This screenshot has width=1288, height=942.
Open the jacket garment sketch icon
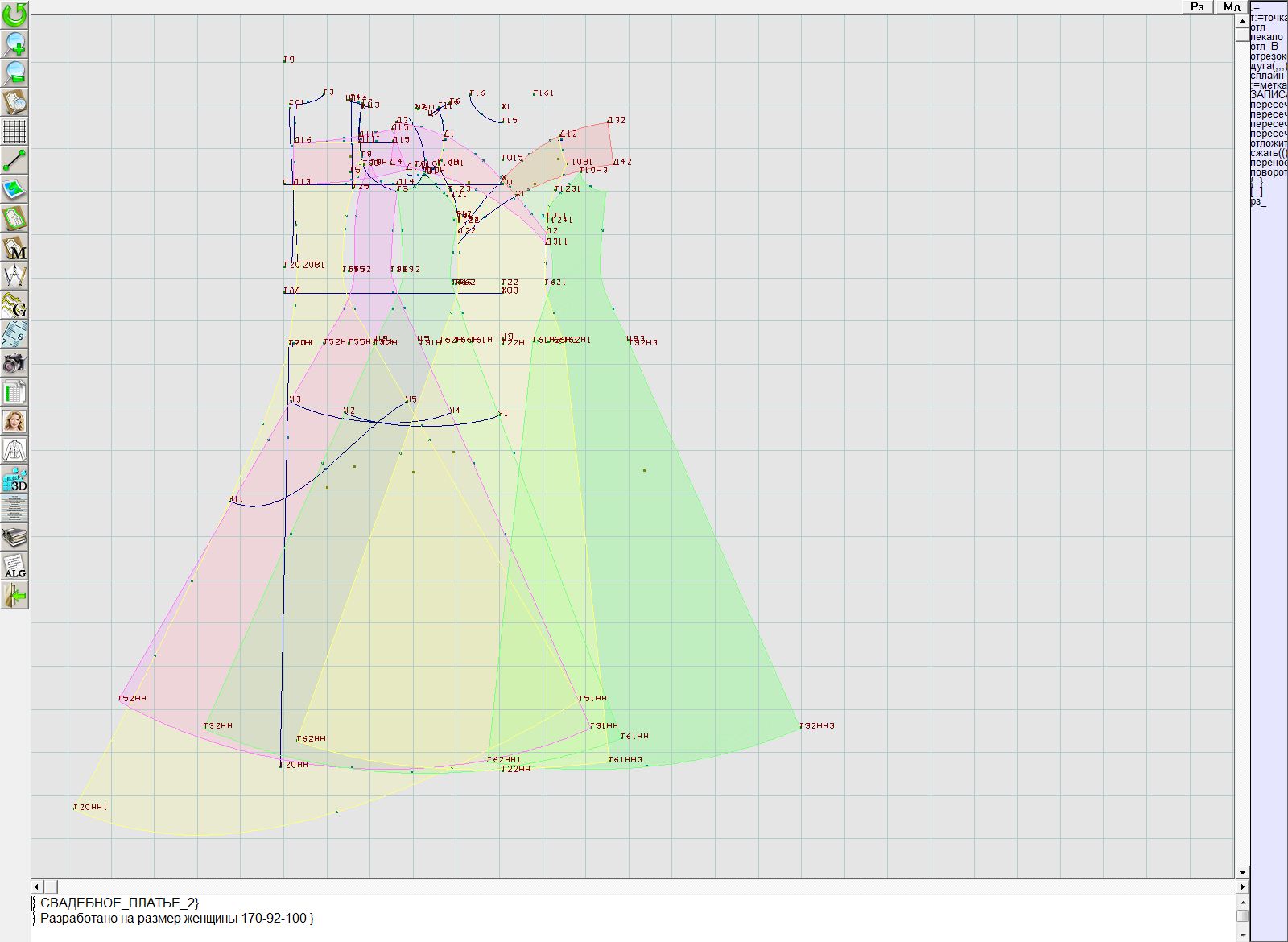point(14,450)
